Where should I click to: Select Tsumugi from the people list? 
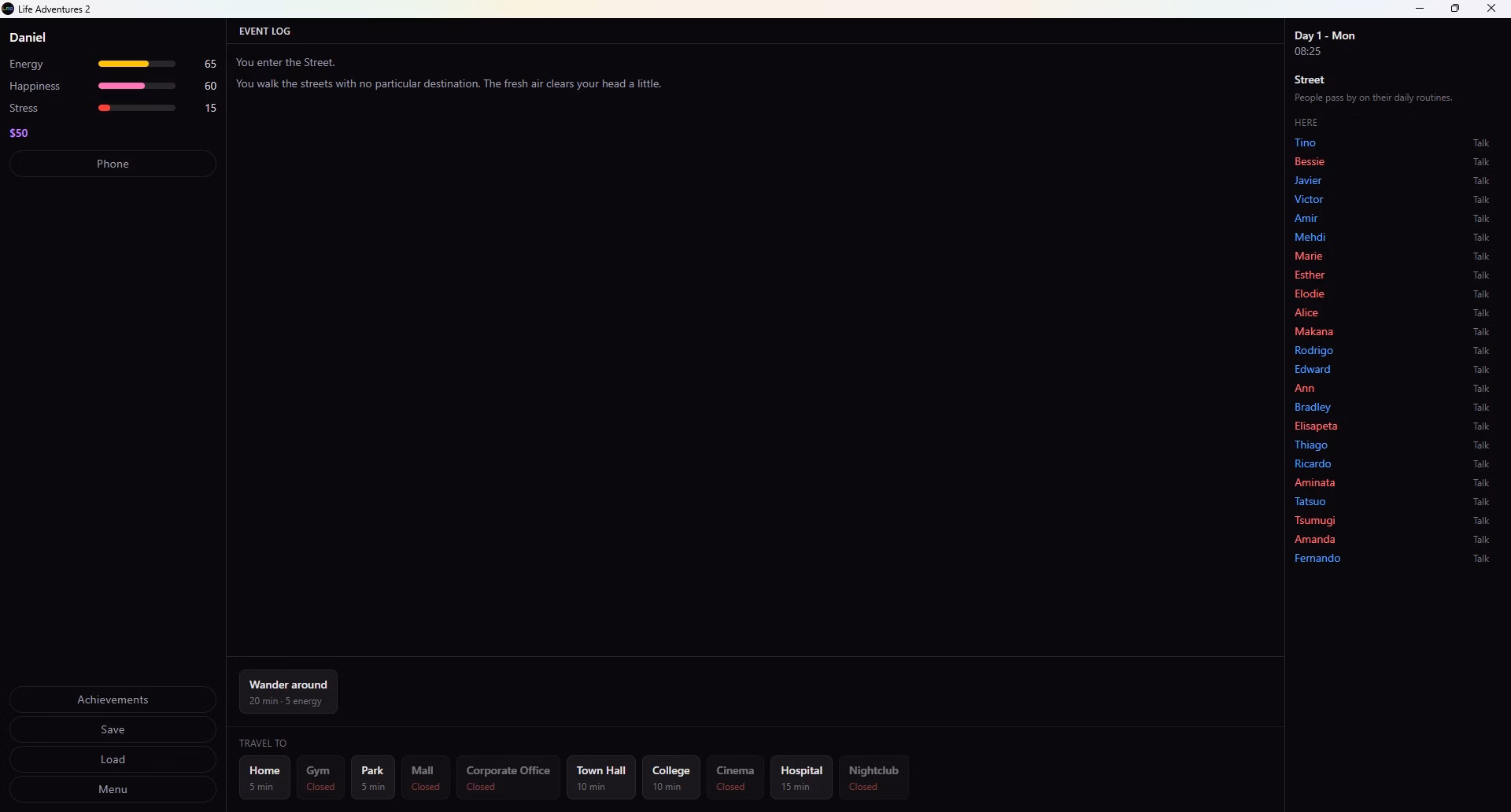1314,520
